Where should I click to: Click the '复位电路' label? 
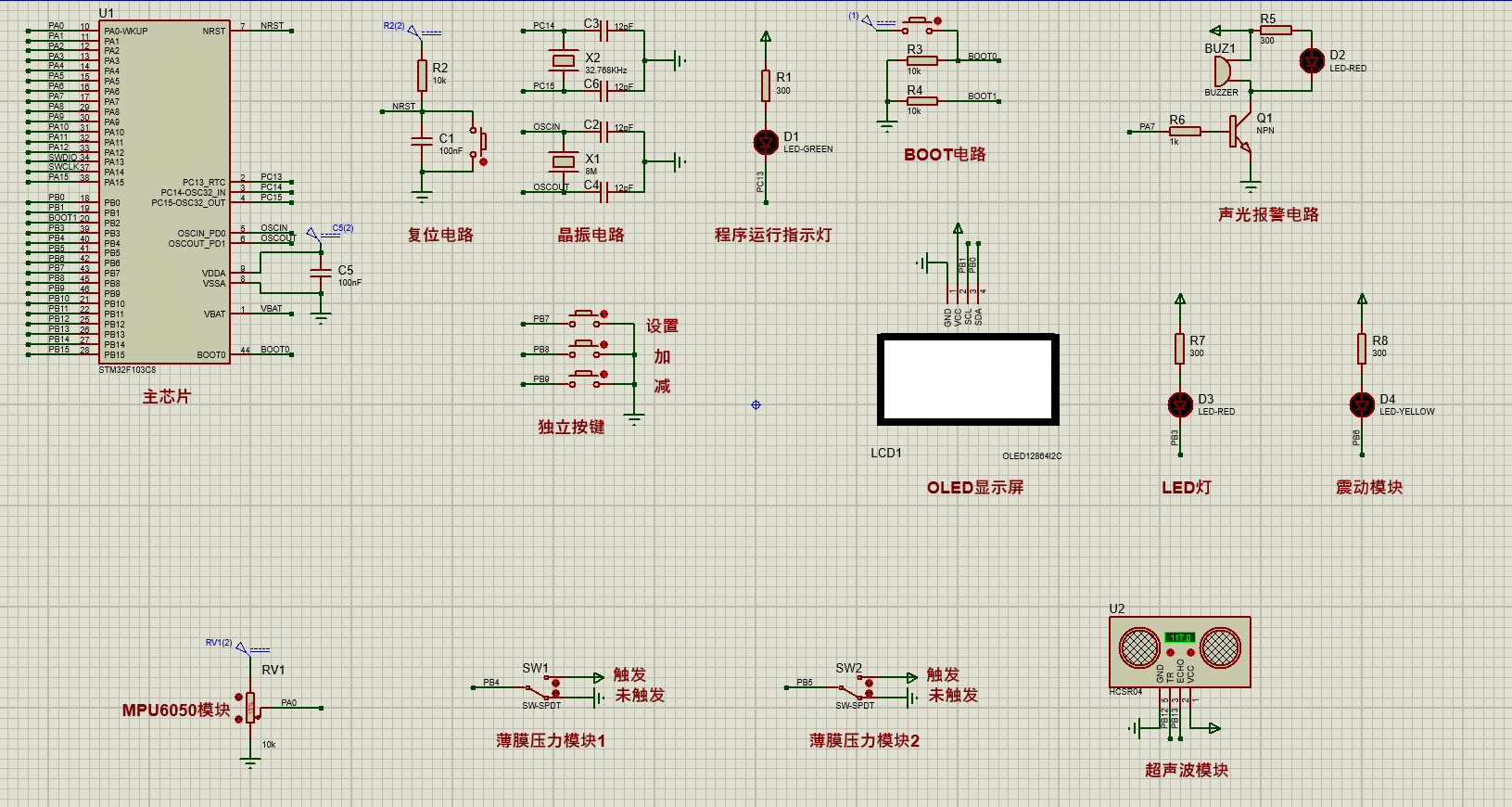click(x=440, y=235)
